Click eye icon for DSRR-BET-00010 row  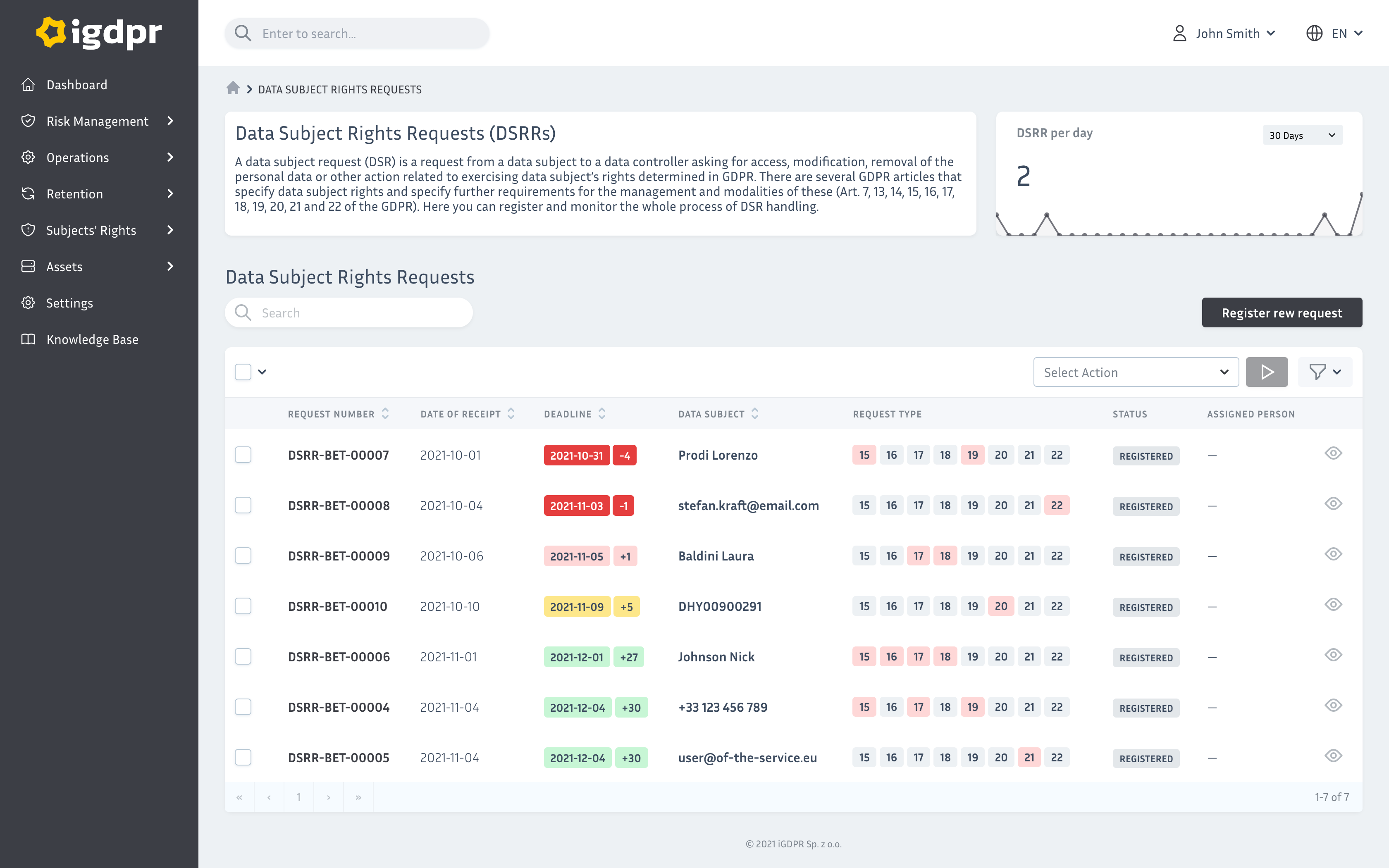[1333, 605]
